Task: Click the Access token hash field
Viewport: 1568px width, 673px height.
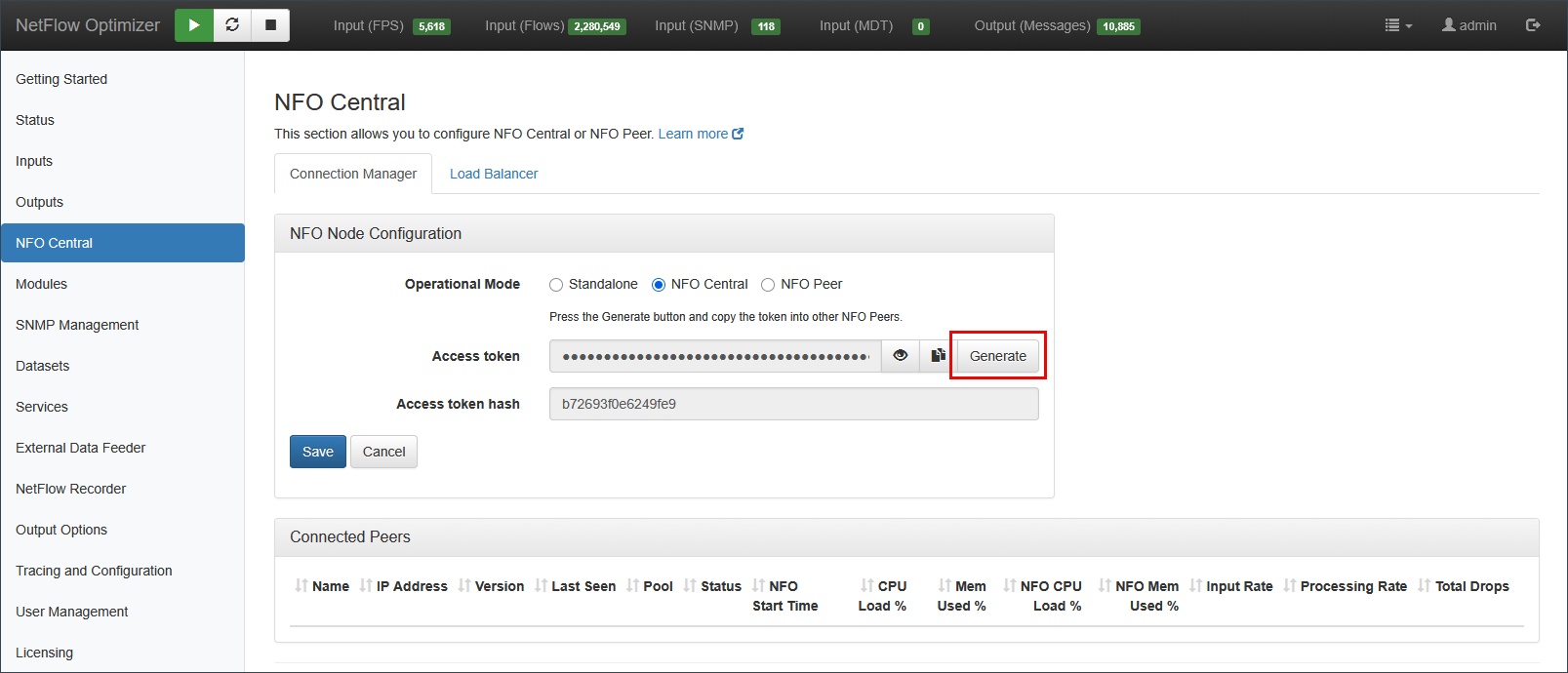Action: click(x=793, y=404)
